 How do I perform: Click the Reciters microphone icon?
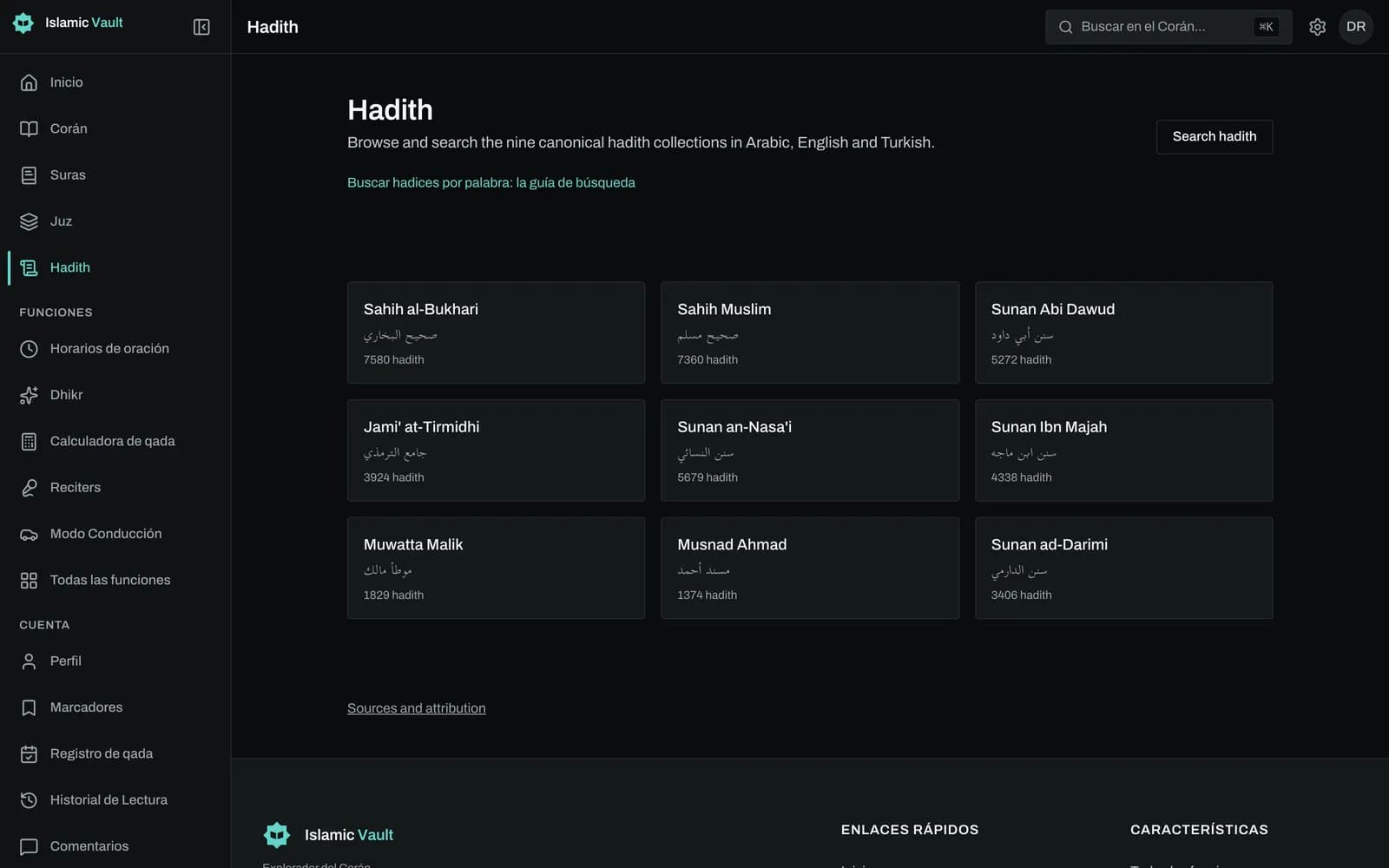click(x=29, y=488)
